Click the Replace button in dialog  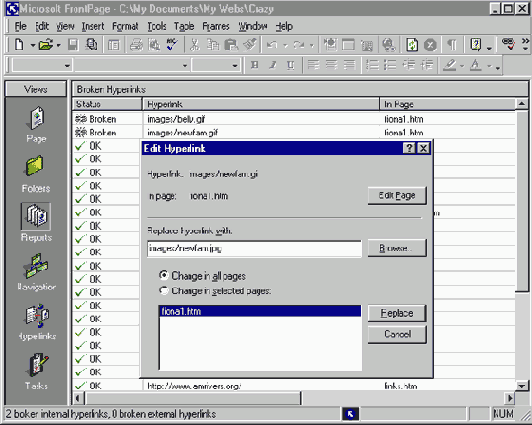(397, 313)
